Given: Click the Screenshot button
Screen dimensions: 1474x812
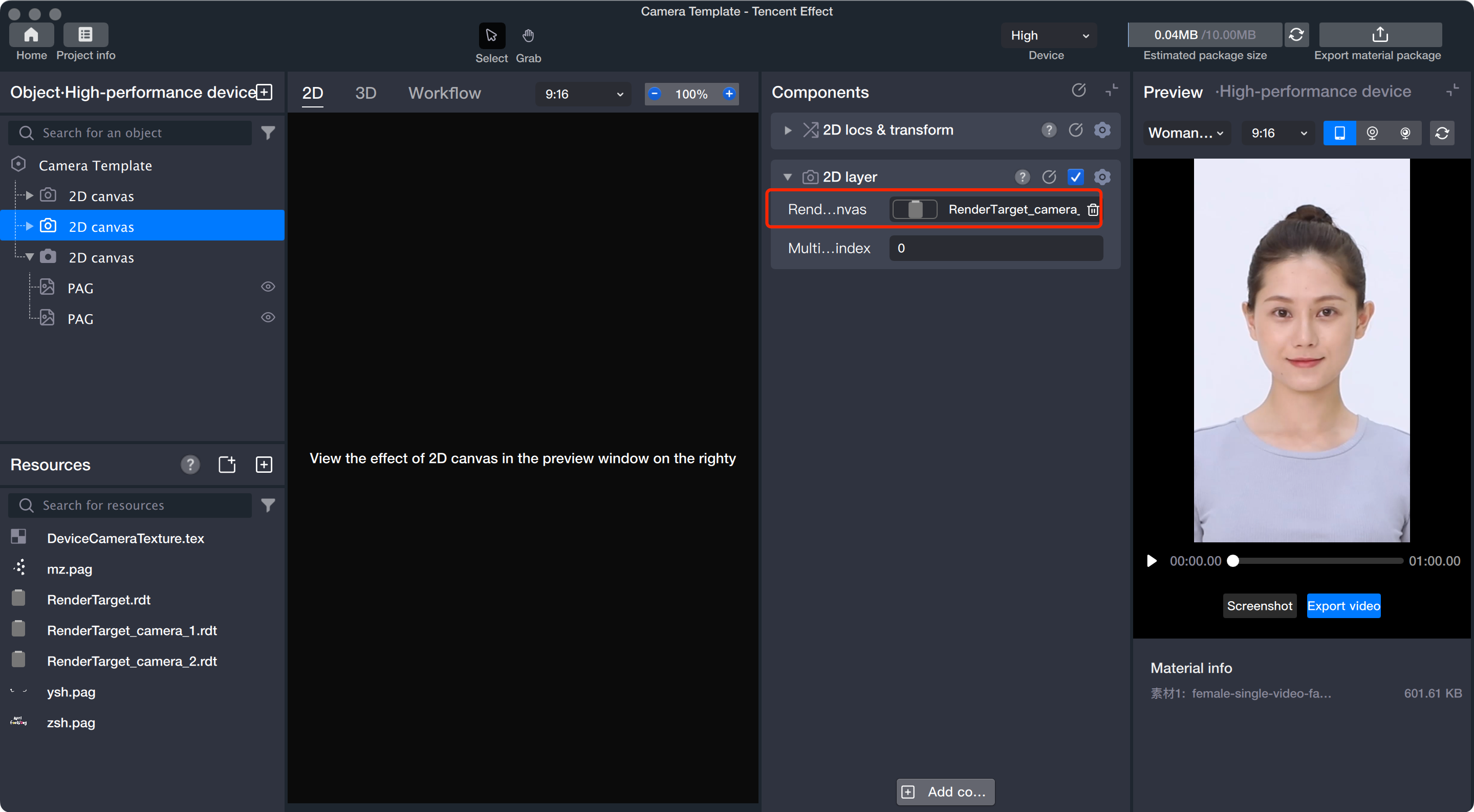Looking at the screenshot, I should [1259, 606].
